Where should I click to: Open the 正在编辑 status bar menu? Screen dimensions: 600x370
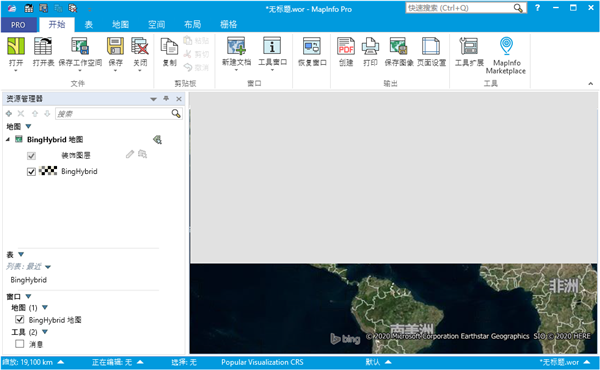pyautogui.click(x=117, y=362)
